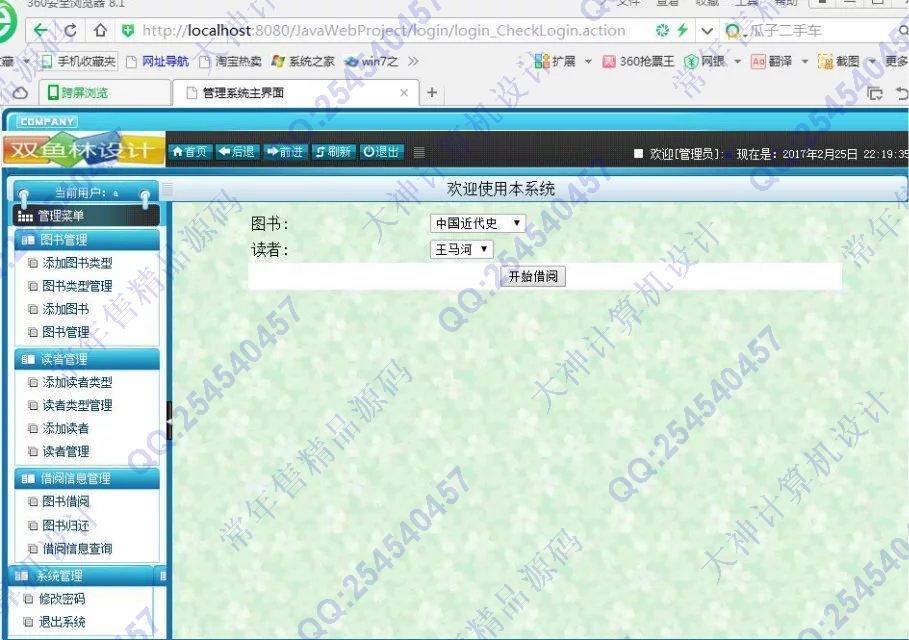This screenshot has height=640, width=909.
Task: Collapse the 系统管理 menu section
Action: pos(81,576)
